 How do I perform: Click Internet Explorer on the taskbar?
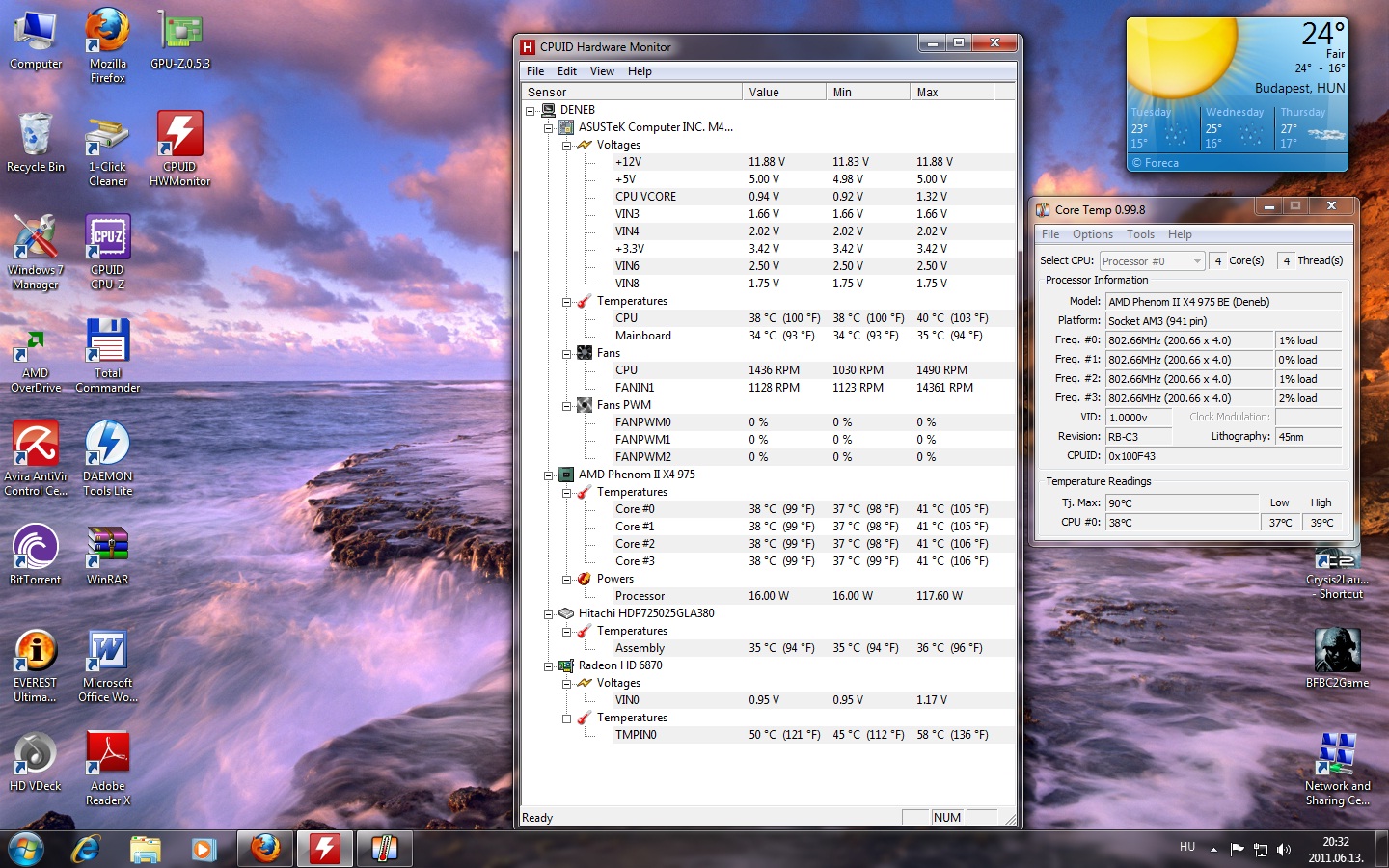click(x=86, y=849)
